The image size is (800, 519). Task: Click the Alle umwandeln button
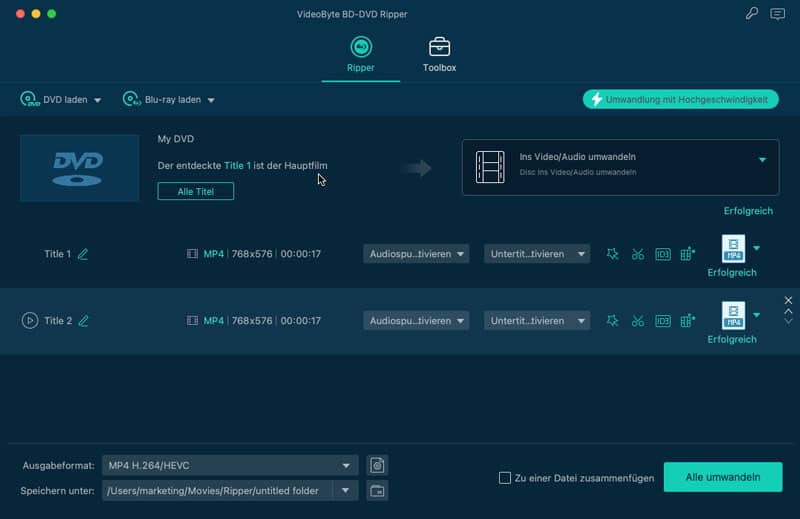[x=723, y=477]
